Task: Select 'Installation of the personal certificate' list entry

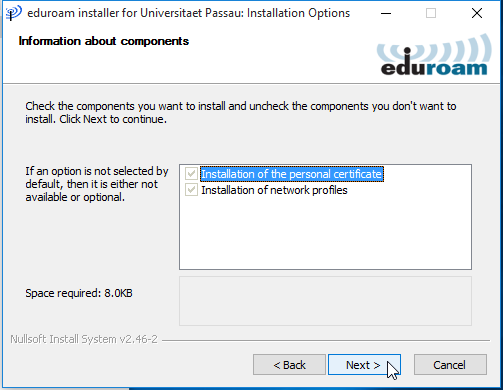Action: pos(292,174)
